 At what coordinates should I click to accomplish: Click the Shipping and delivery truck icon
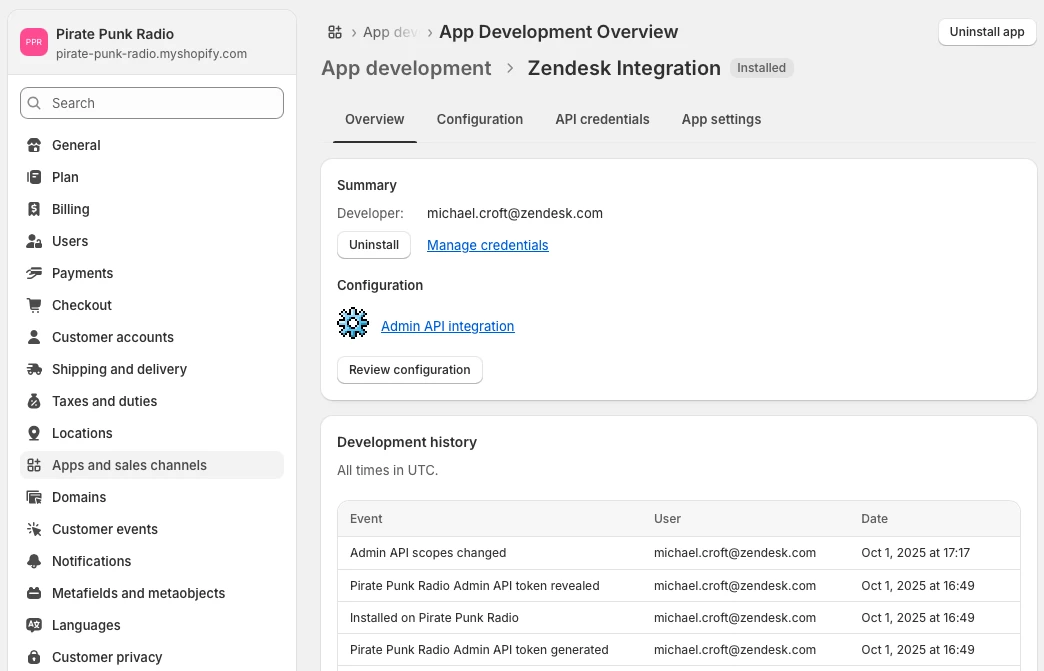click(34, 369)
